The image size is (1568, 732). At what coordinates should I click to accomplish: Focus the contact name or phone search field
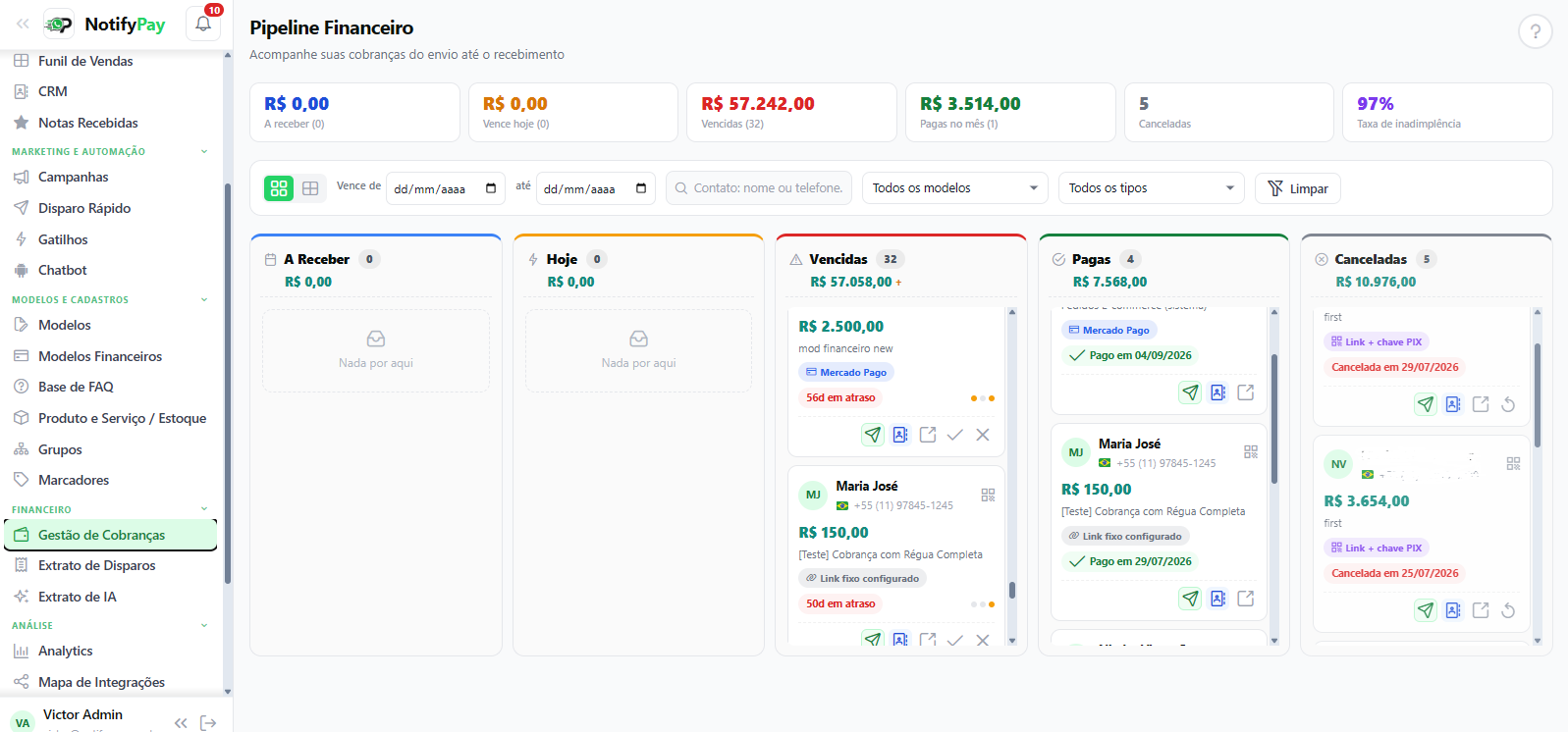pyautogui.click(x=759, y=188)
